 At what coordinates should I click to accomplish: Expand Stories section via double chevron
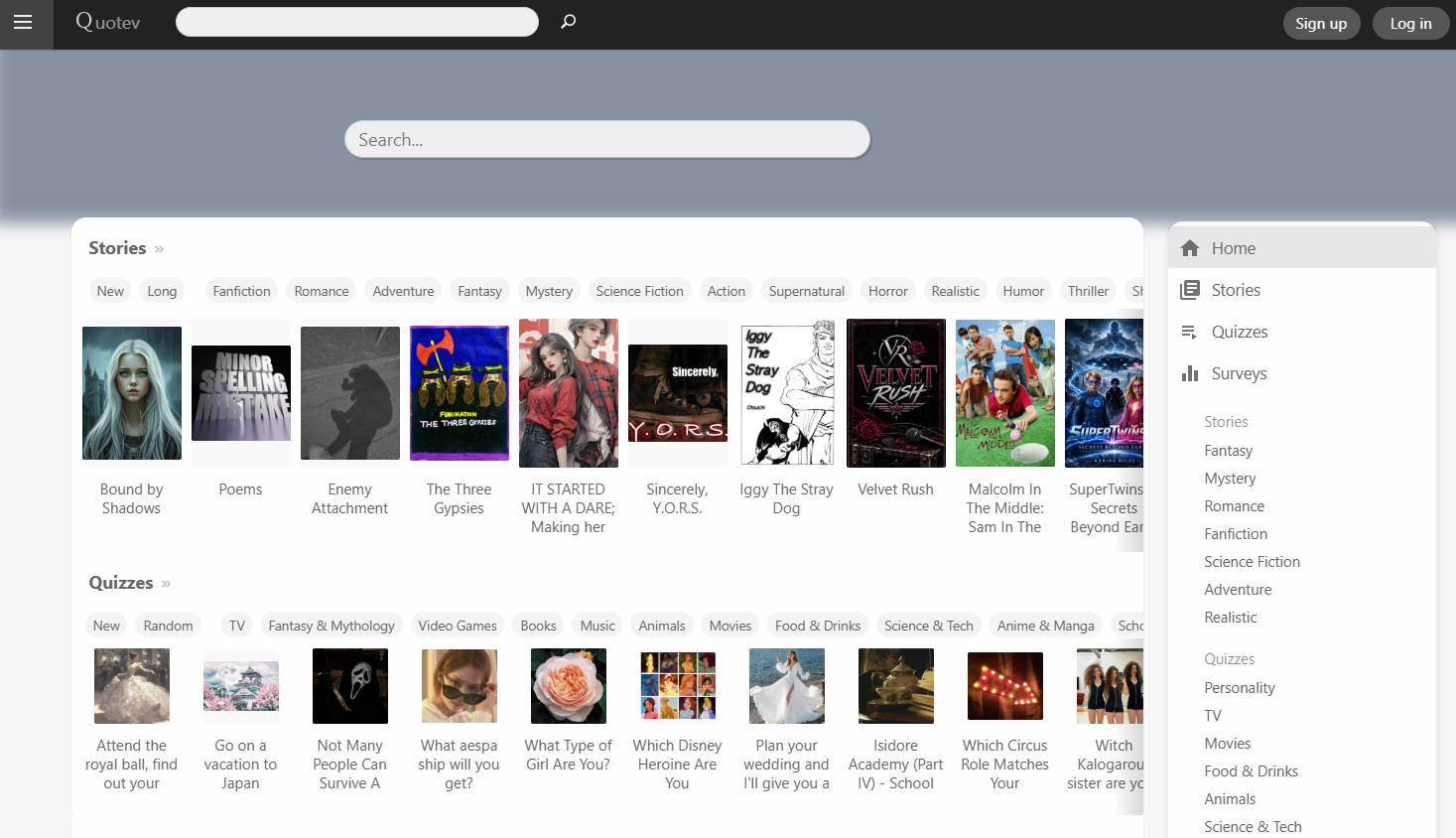159,249
